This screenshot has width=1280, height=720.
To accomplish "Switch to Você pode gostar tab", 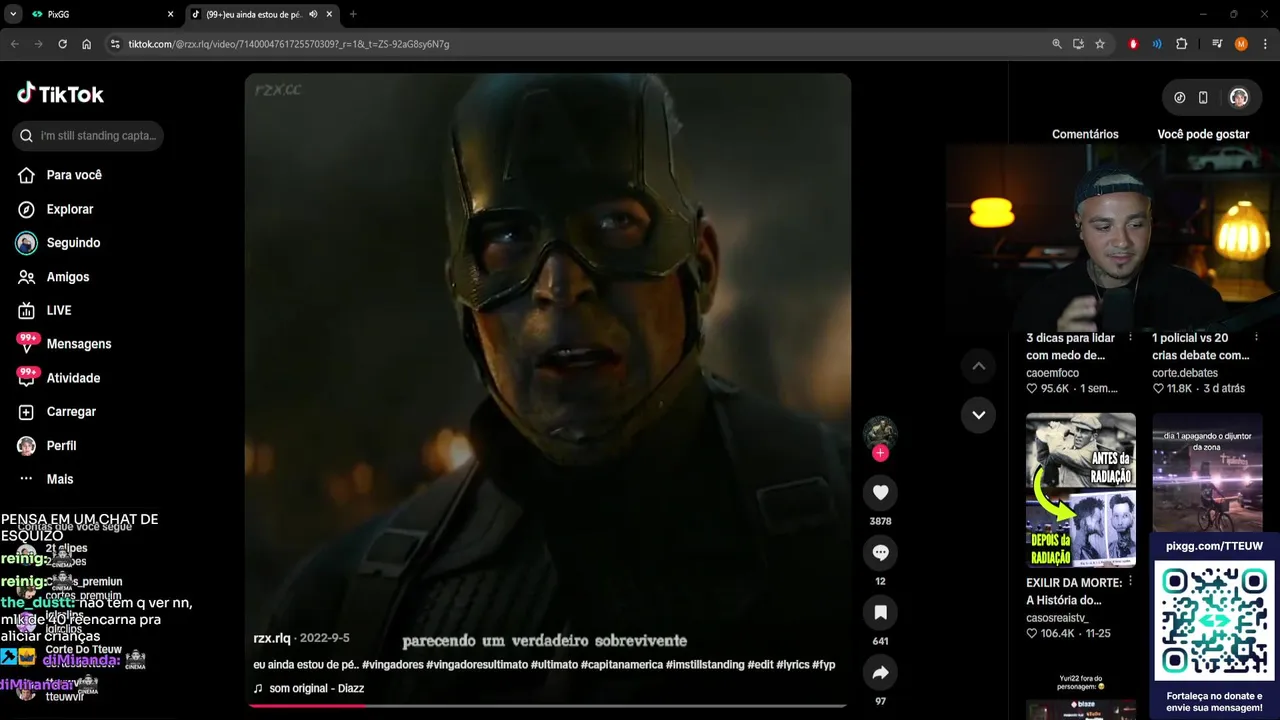I will pos(1203,134).
